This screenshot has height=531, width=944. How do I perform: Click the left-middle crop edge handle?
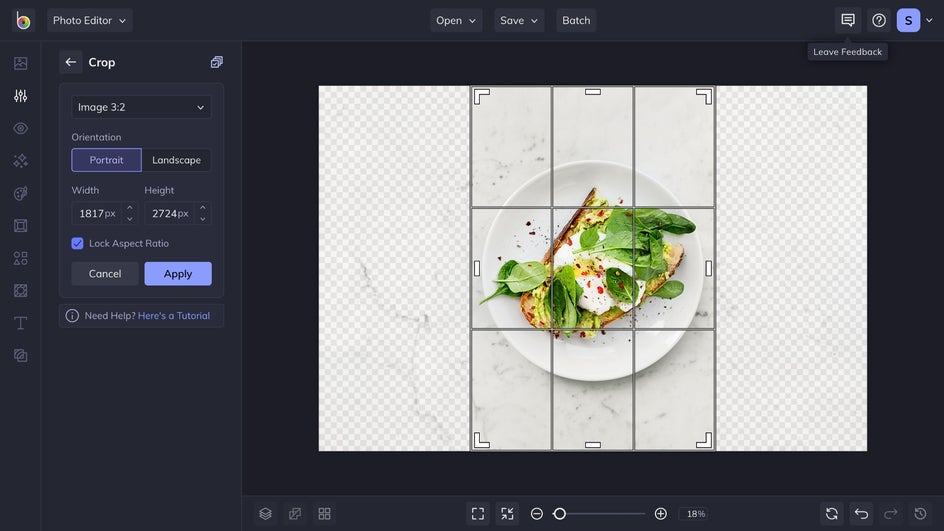(477, 269)
